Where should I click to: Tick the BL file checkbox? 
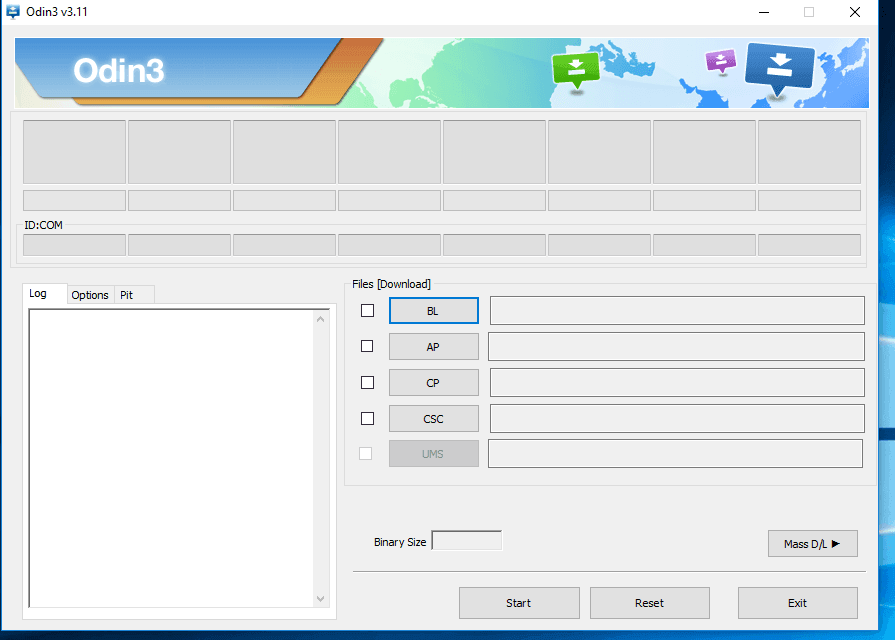[x=368, y=311]
